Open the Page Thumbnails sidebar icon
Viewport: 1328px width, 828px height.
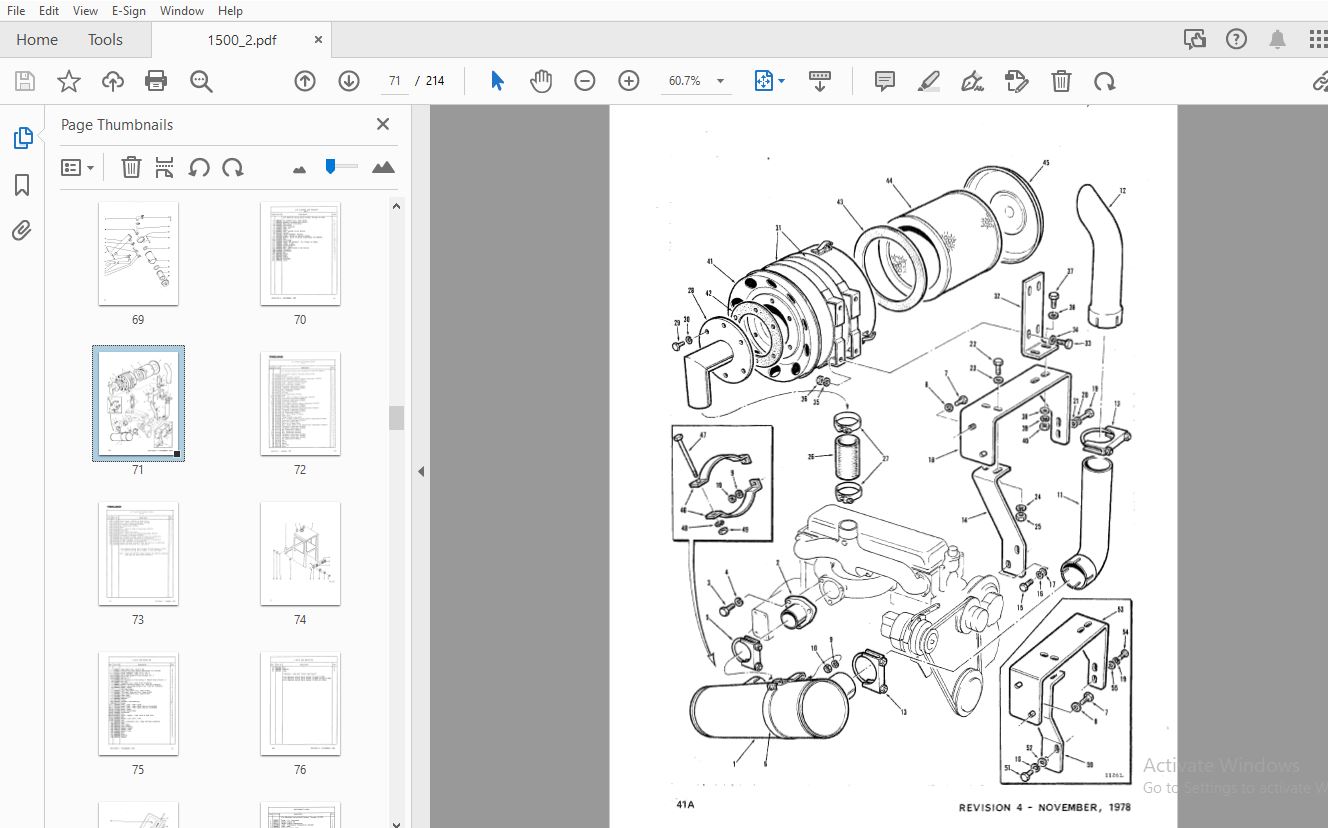[22, 138]
